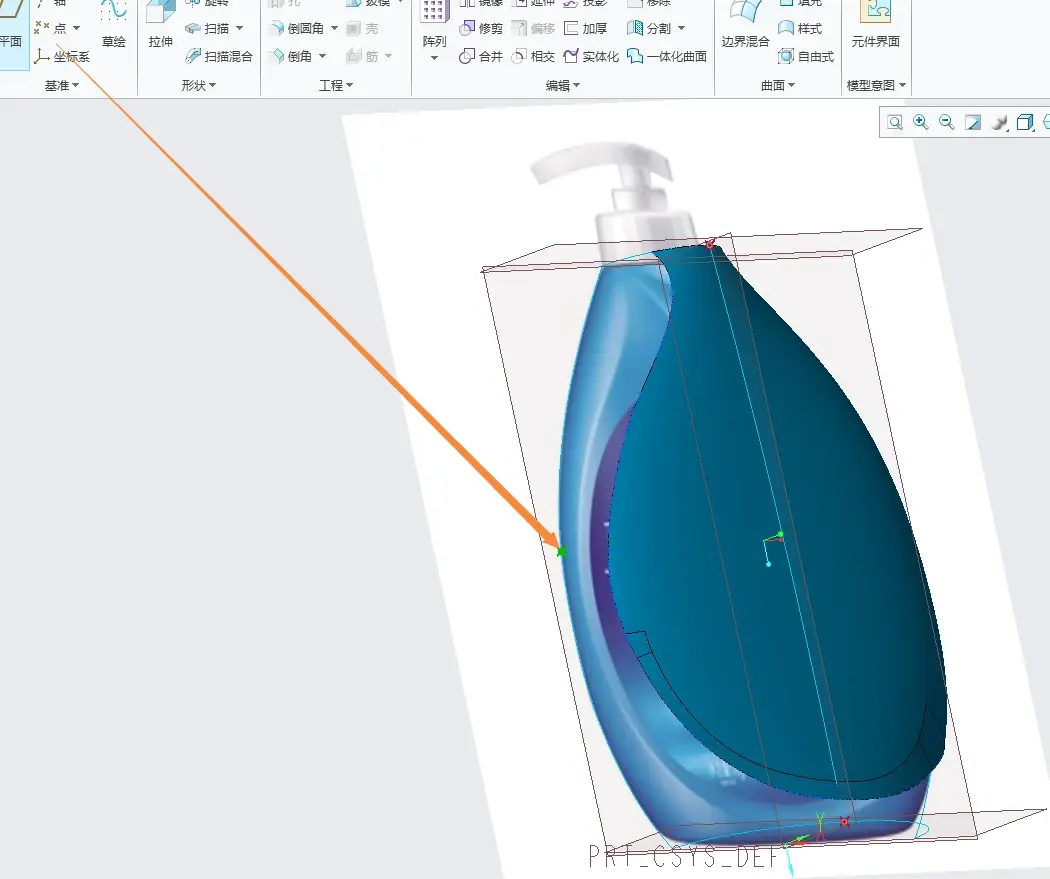Select the 拉伸 (Extrude) tool
The width and height of the screenshot is (1050, 879).
point(161,25)
